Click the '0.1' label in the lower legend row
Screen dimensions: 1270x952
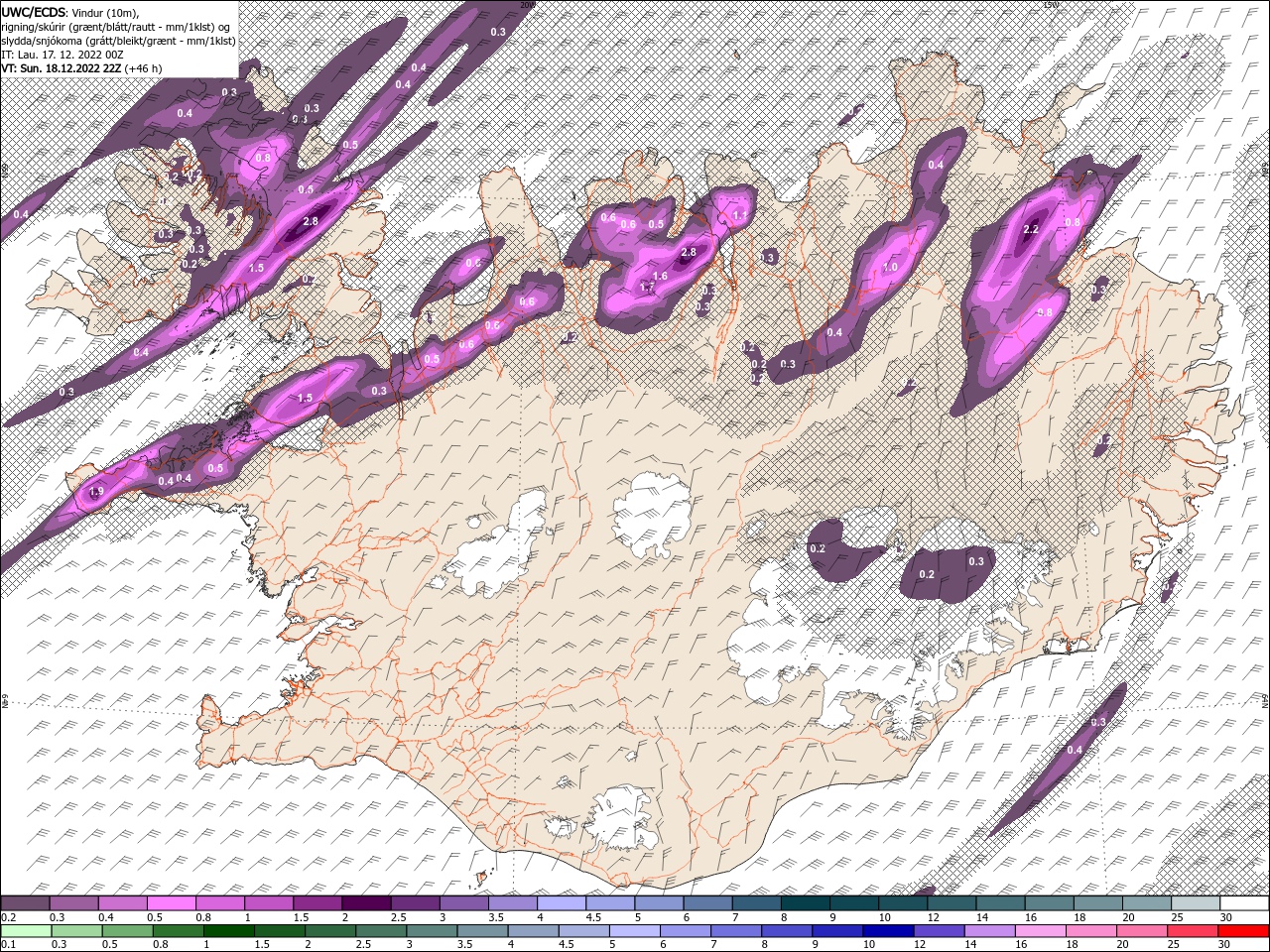(9, 944)
